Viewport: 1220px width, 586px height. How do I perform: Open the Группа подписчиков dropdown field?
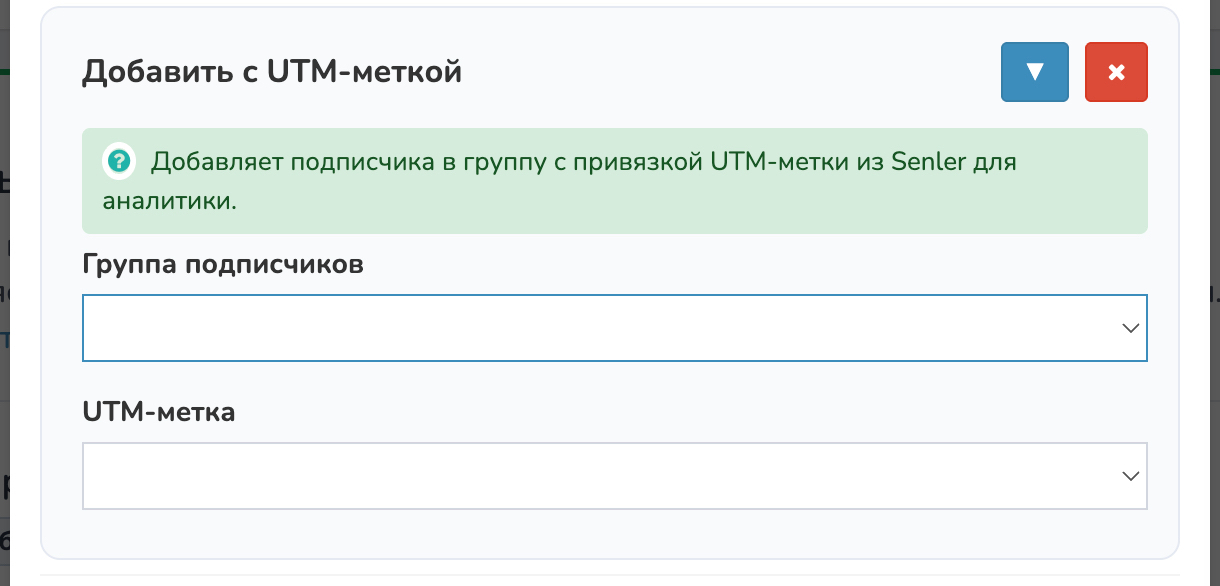(600, 327)
